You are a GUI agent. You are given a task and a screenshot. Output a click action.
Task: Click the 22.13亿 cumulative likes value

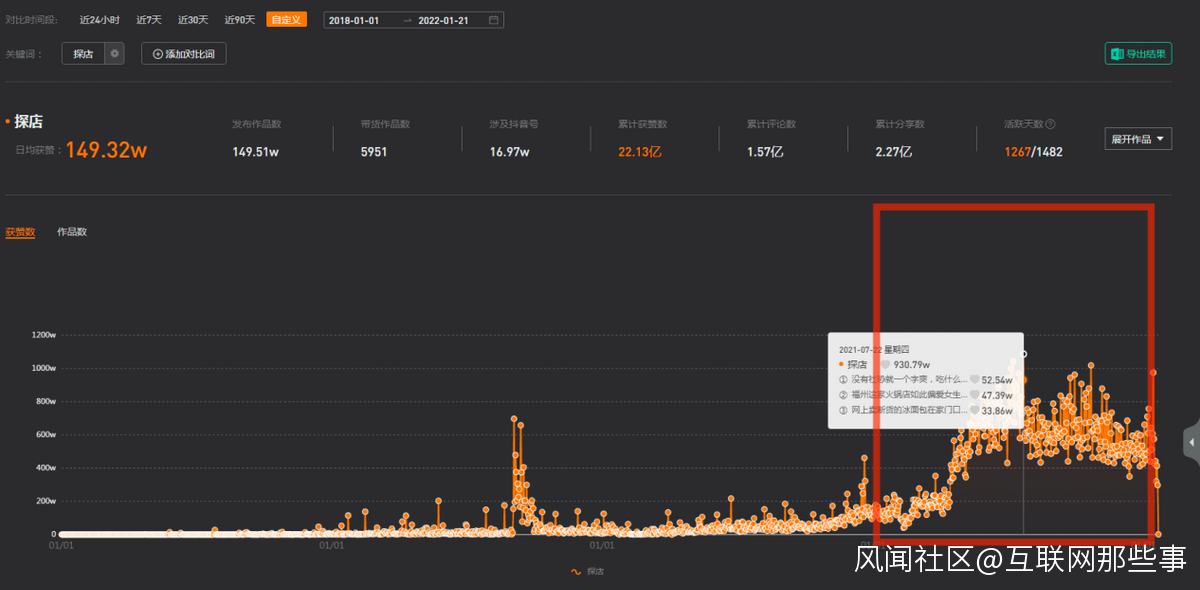coord(640,152)
